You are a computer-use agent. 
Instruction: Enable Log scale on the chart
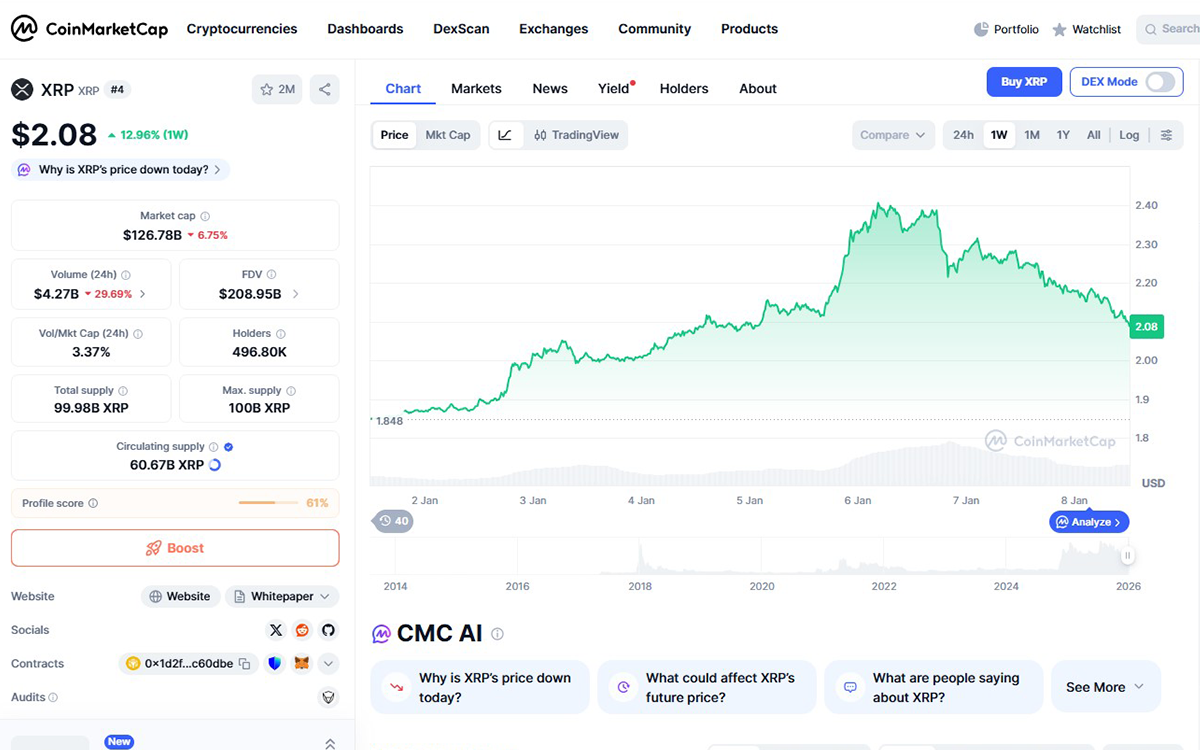(x=1128, y=134)
